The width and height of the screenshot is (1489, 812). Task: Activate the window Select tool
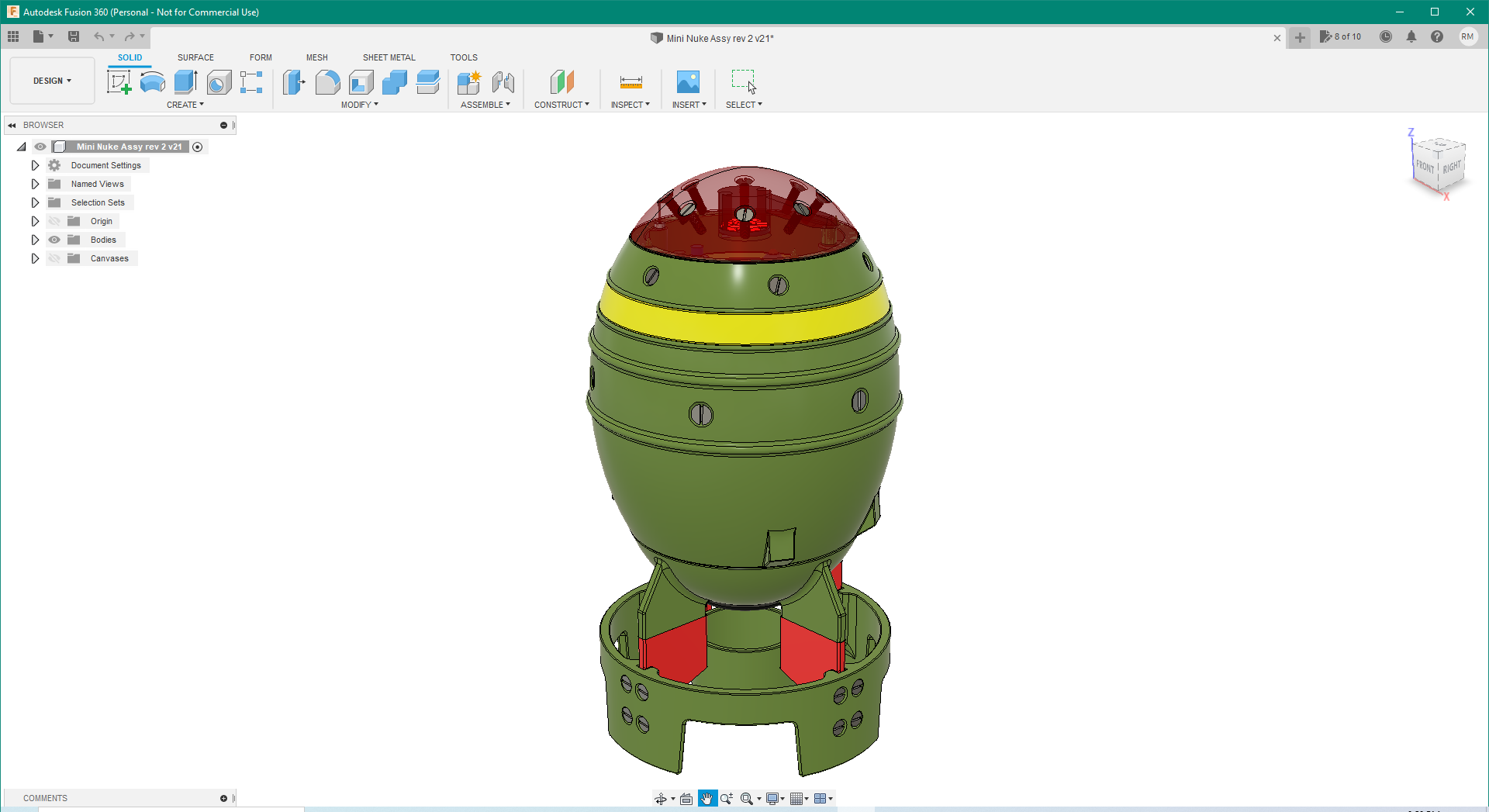744,81
